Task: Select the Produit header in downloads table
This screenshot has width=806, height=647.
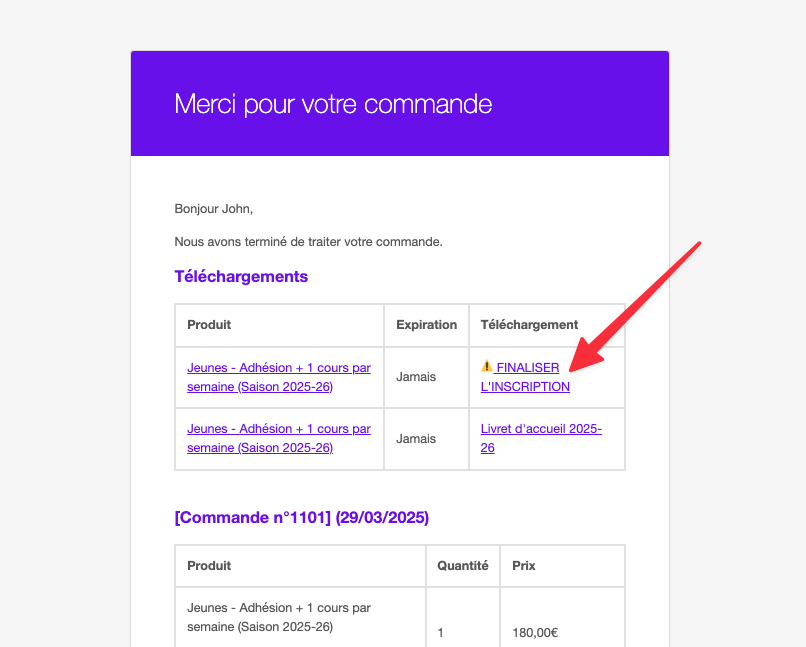Action: 209,325
